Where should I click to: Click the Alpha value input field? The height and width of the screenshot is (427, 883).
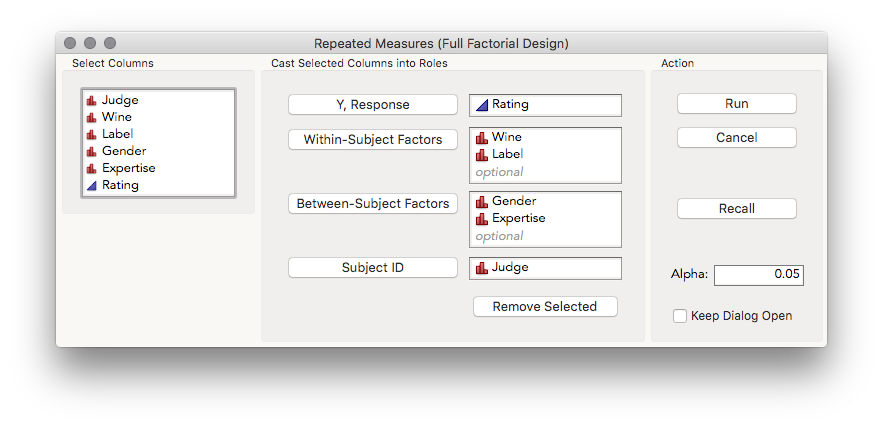(x=759, y=275)
